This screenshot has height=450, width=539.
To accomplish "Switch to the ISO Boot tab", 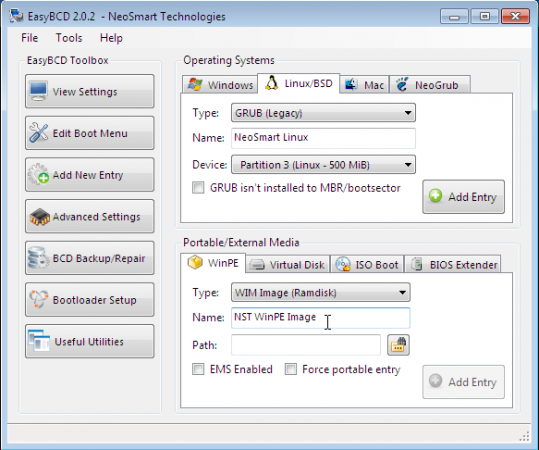I will [367, 264].
